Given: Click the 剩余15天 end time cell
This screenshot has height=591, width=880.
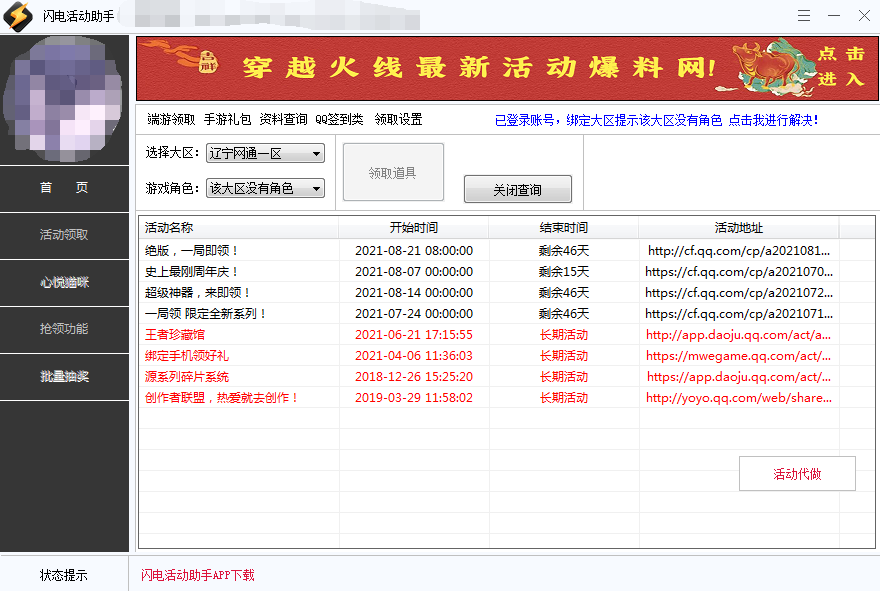Looking at the screenshot, I should 563,272.
